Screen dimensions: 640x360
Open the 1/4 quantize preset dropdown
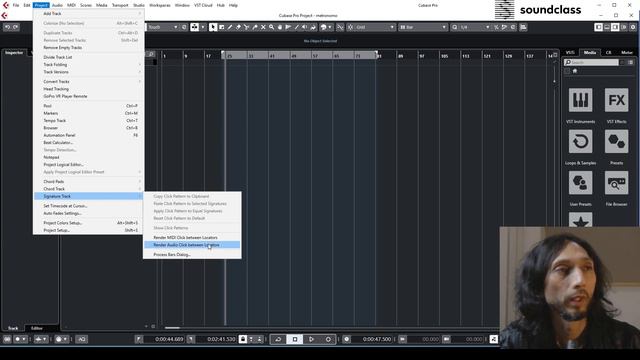point(474,27)
